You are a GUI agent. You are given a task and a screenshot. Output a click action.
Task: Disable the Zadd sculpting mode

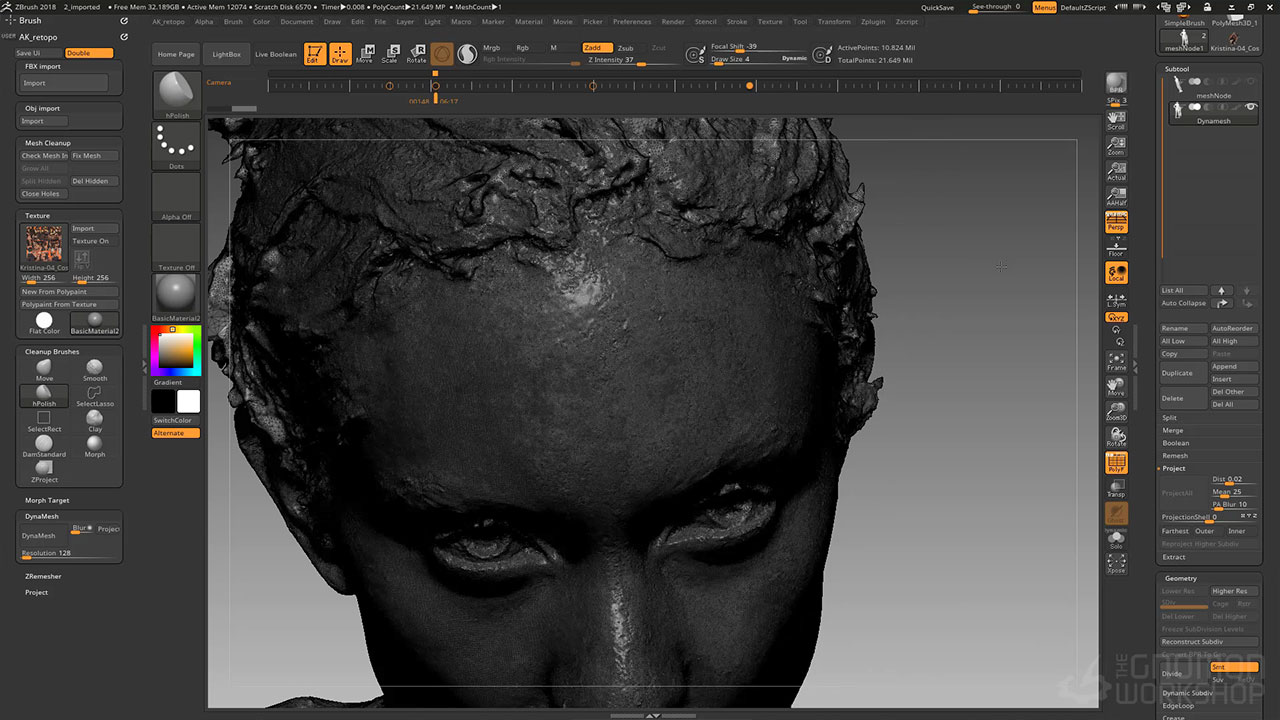point(597,48)
